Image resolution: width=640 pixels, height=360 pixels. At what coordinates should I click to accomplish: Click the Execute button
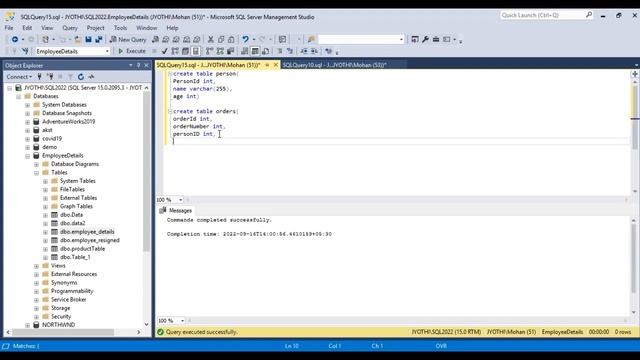[132, 51]
